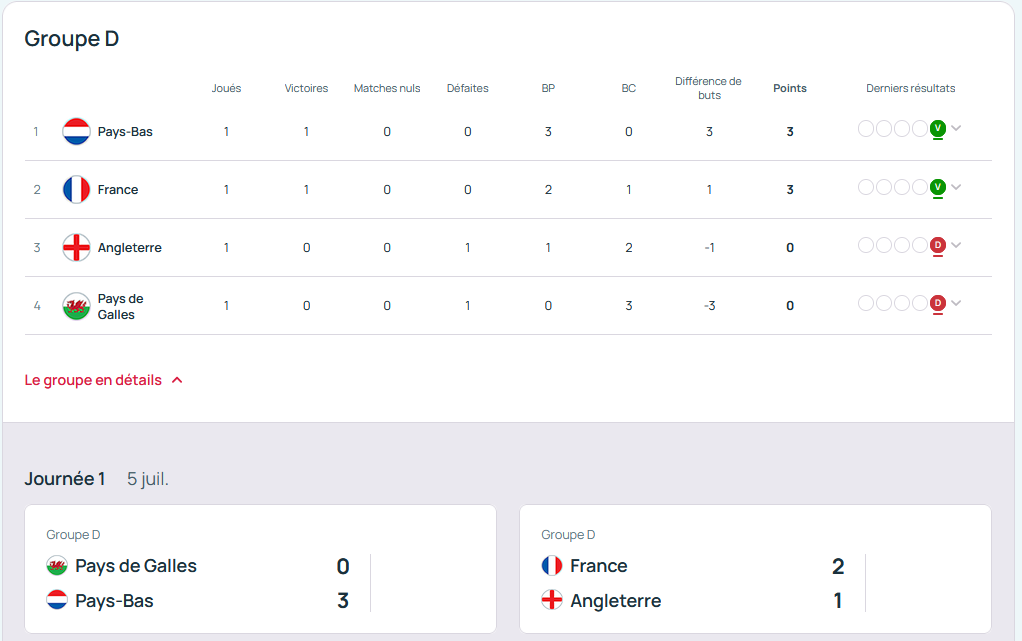Click Pays-Bas green V result badge

[938, 128]
